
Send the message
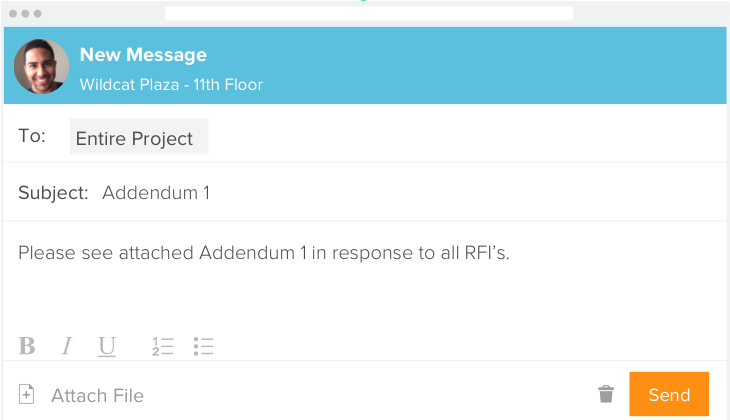coord(669,394)
